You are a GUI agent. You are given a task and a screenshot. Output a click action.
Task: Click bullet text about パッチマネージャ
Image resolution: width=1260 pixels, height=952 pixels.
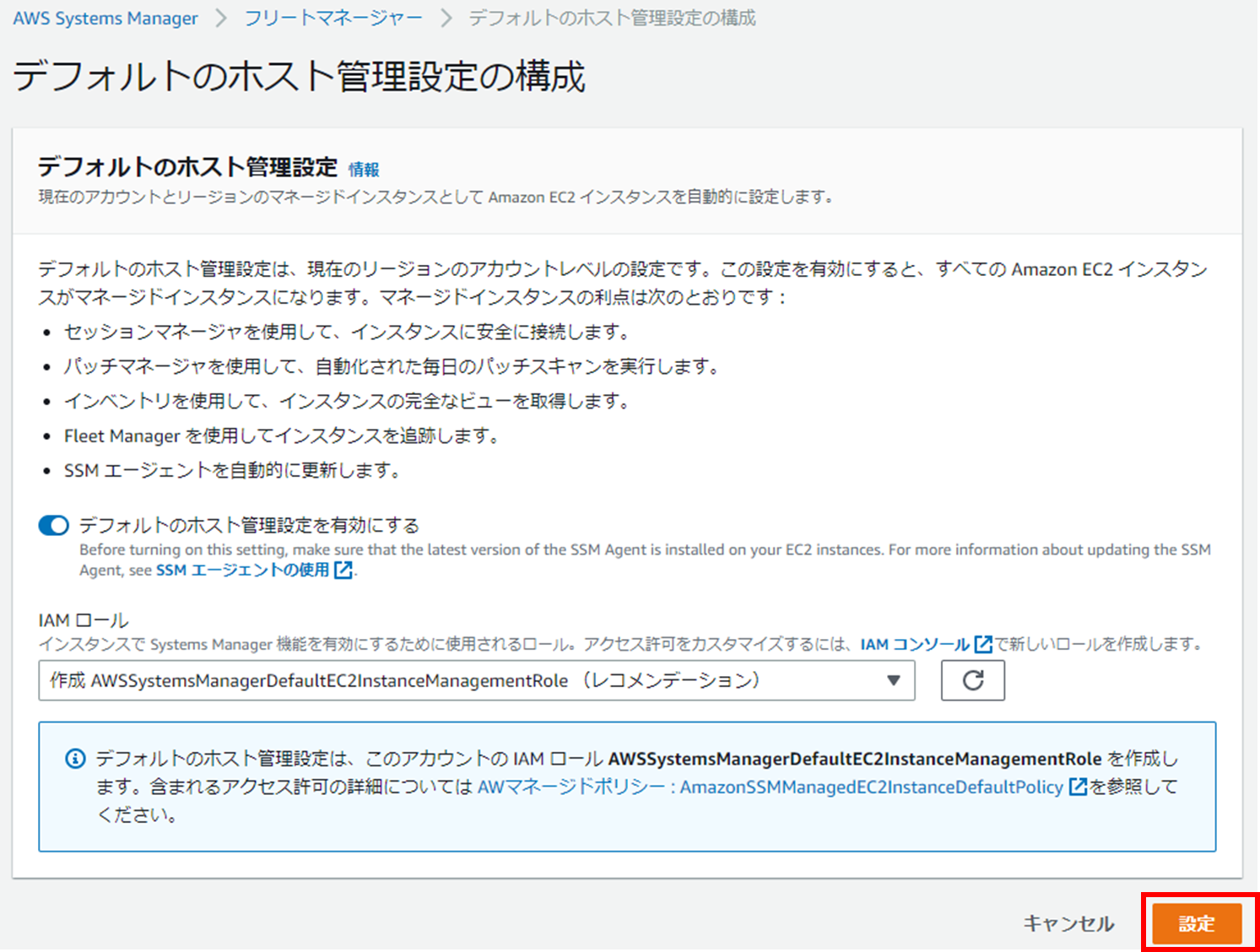click(393, 367)
